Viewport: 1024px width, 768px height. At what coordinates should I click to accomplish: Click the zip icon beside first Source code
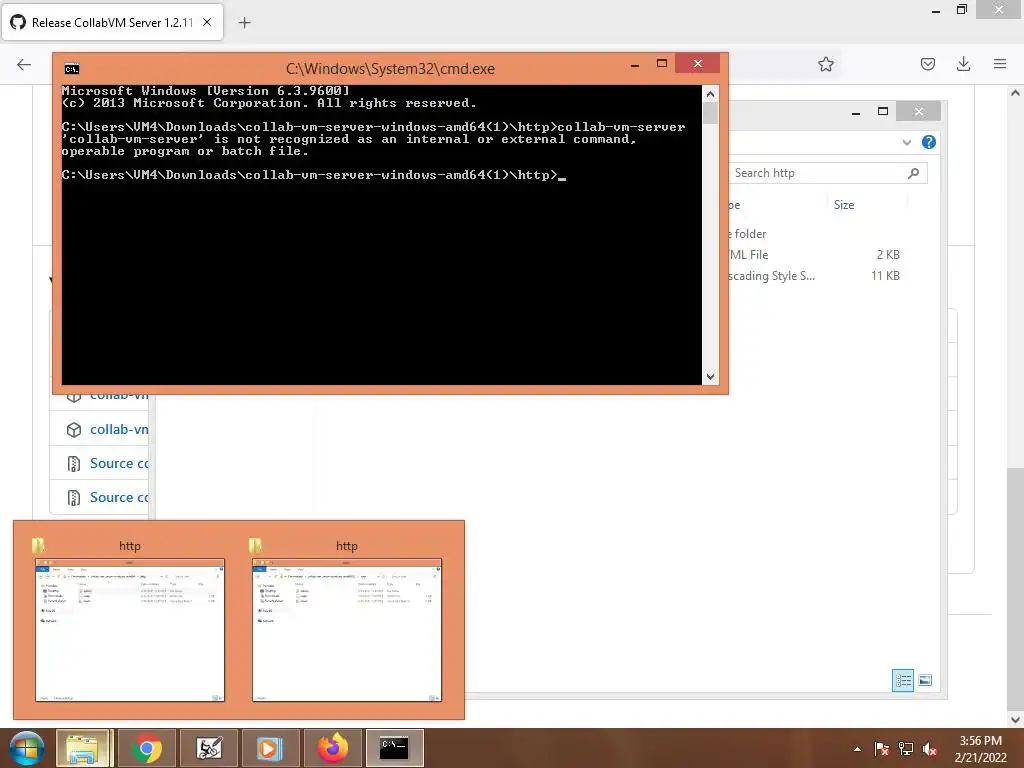[74, 464]
